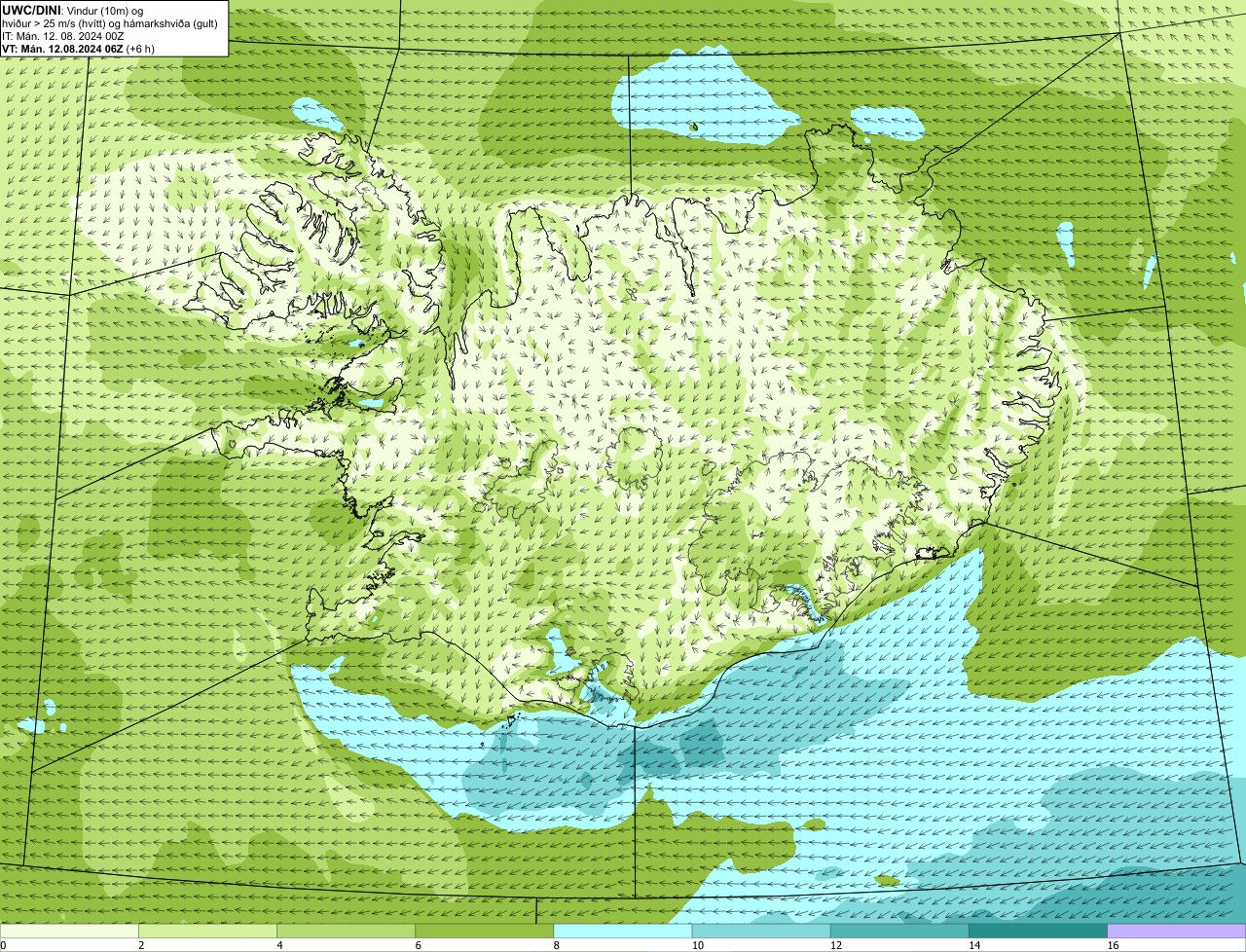Click the legend scale label '8'

[x=556, y=945]
